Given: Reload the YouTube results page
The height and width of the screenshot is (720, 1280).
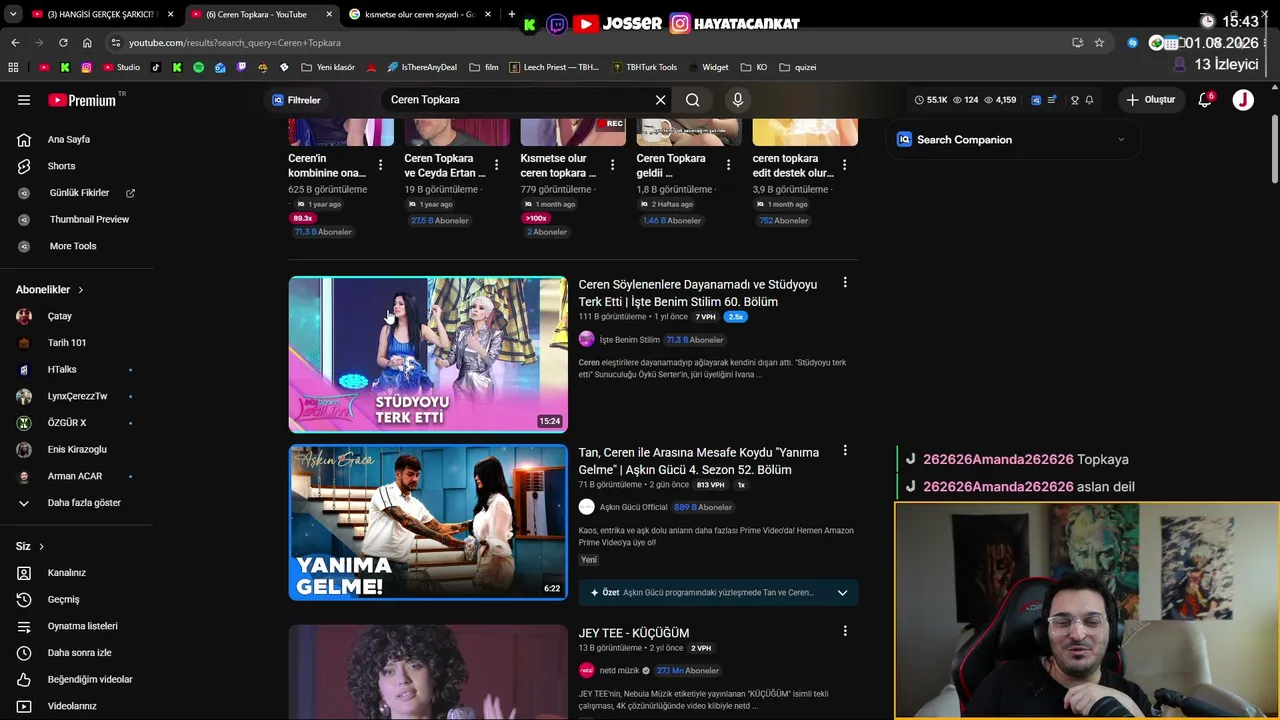Looking at the screenshot, I should (x=63, y=43).
